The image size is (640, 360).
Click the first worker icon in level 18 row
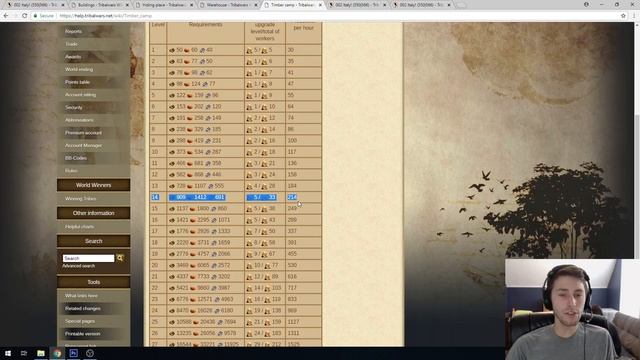249,243
